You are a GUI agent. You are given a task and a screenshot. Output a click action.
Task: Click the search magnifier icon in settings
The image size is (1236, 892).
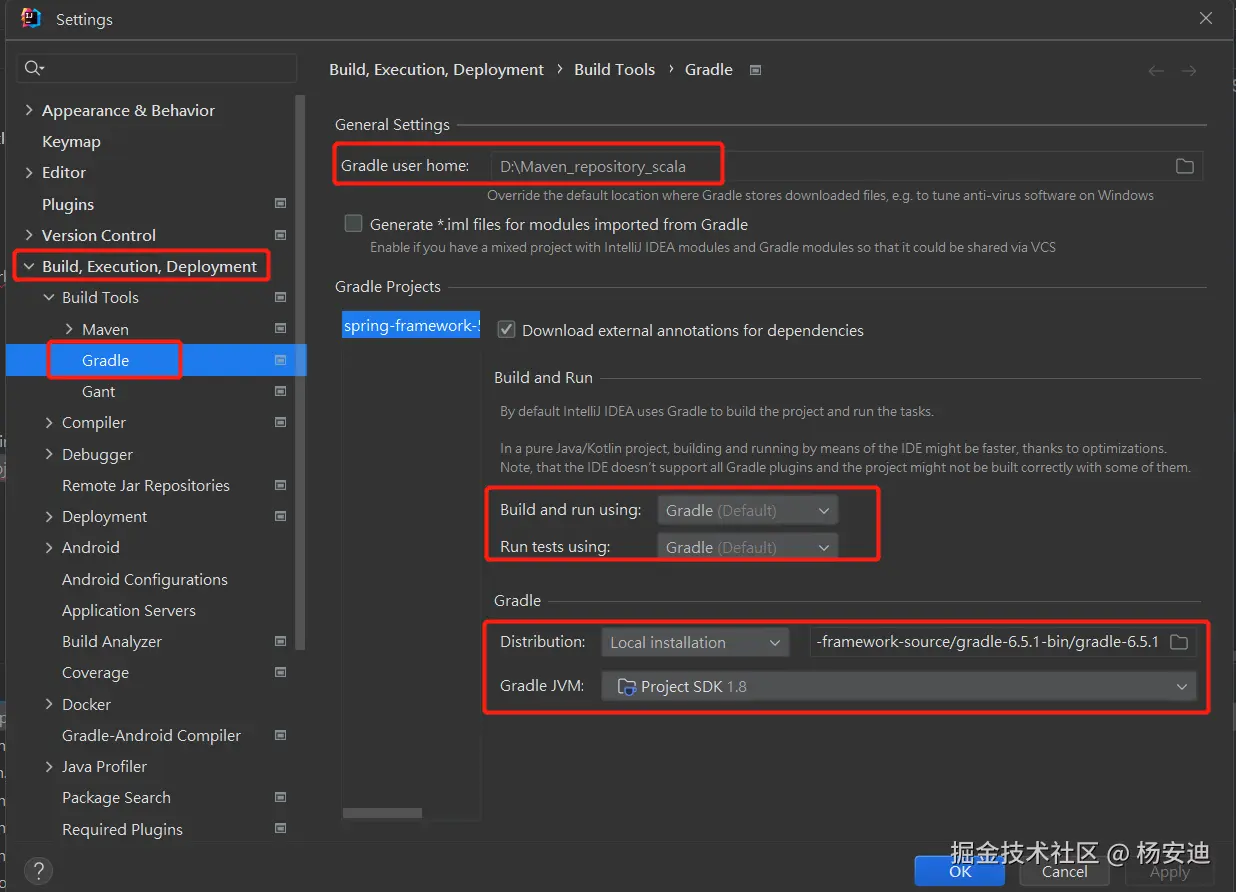[33, 68]
